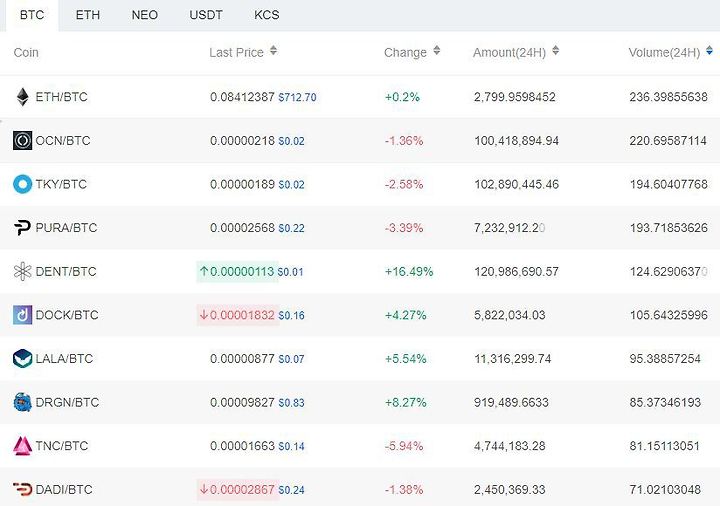Open the DRGN/BTC trading pair
The image size is (720, 506).
[x=67, y=402]
